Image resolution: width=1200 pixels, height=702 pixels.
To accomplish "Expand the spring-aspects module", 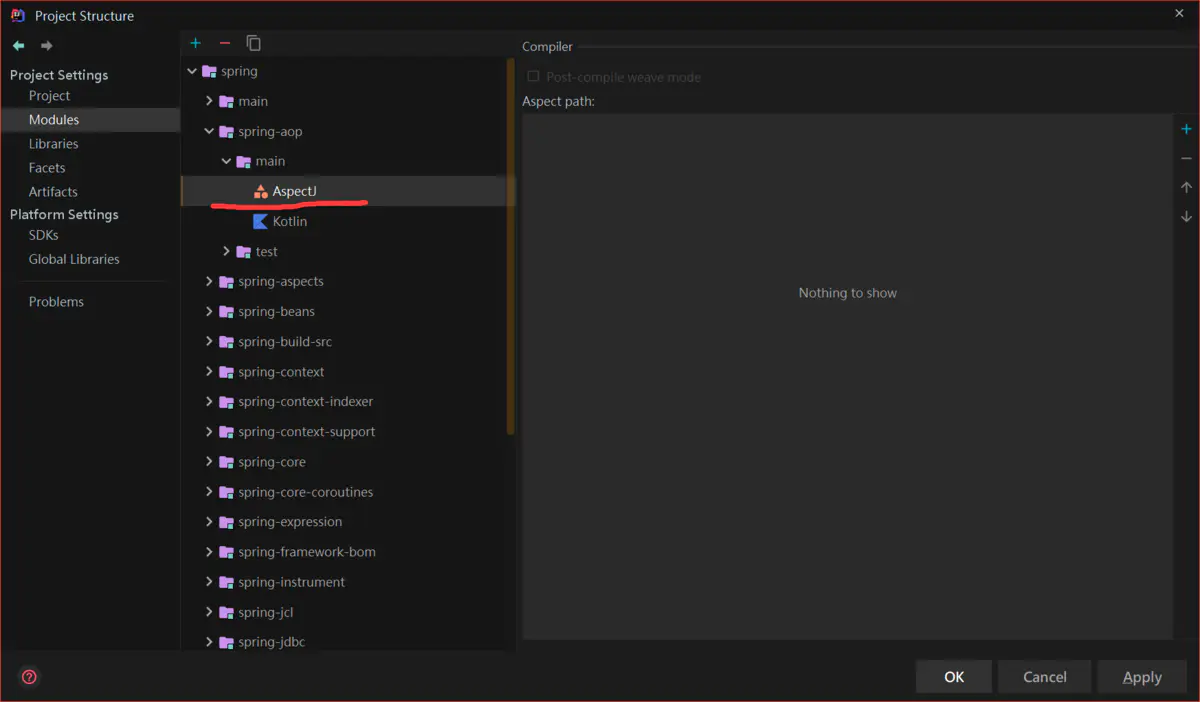I will pyautogui.click(x=209, y=281).
